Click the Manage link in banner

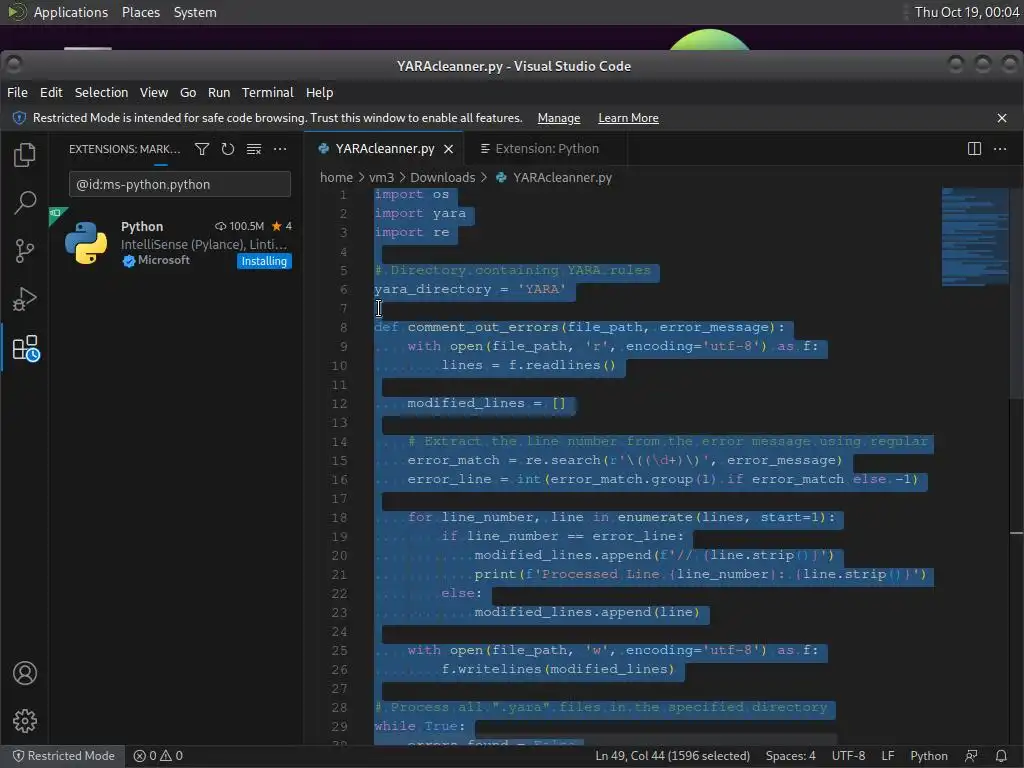coord(558,118)
